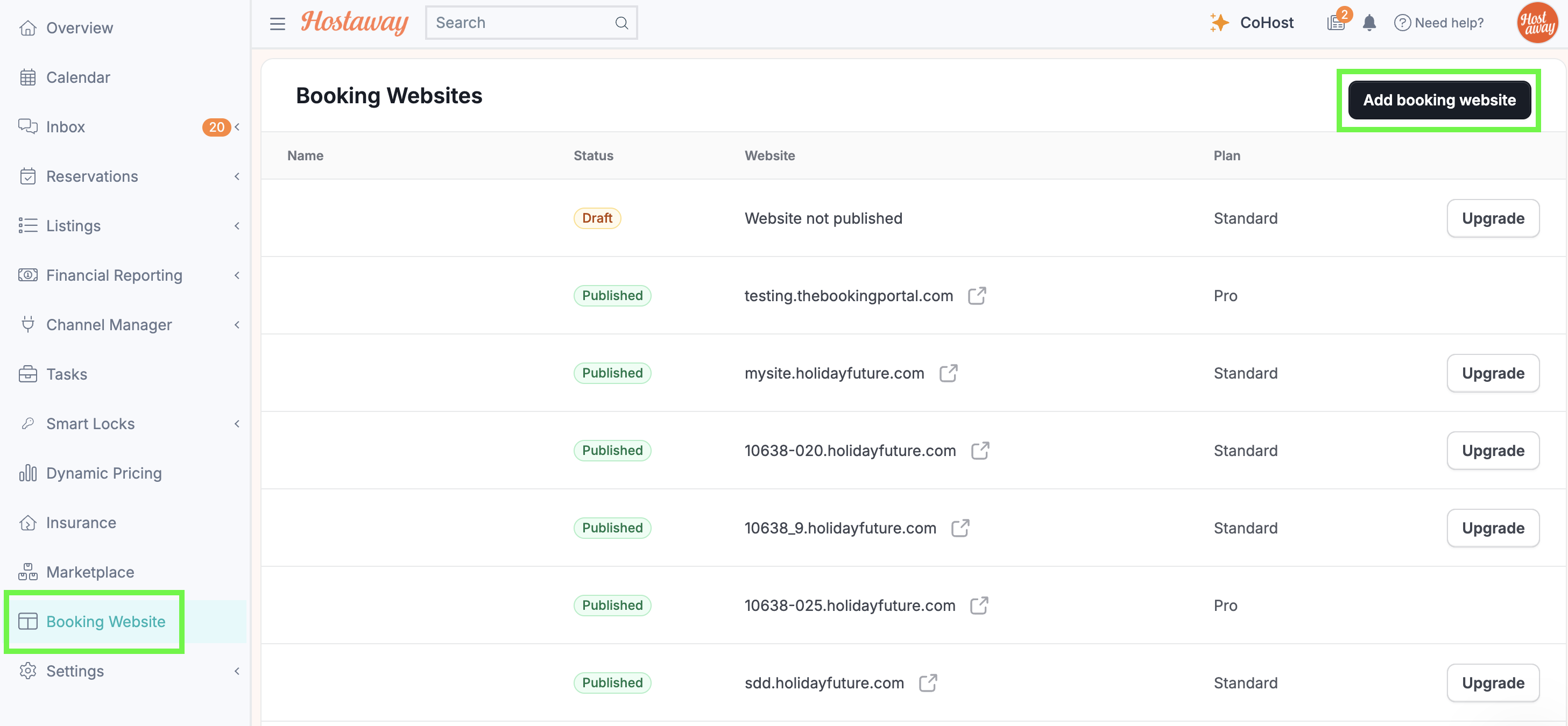Click the CoHost sparkle icon

(1219, 23)
